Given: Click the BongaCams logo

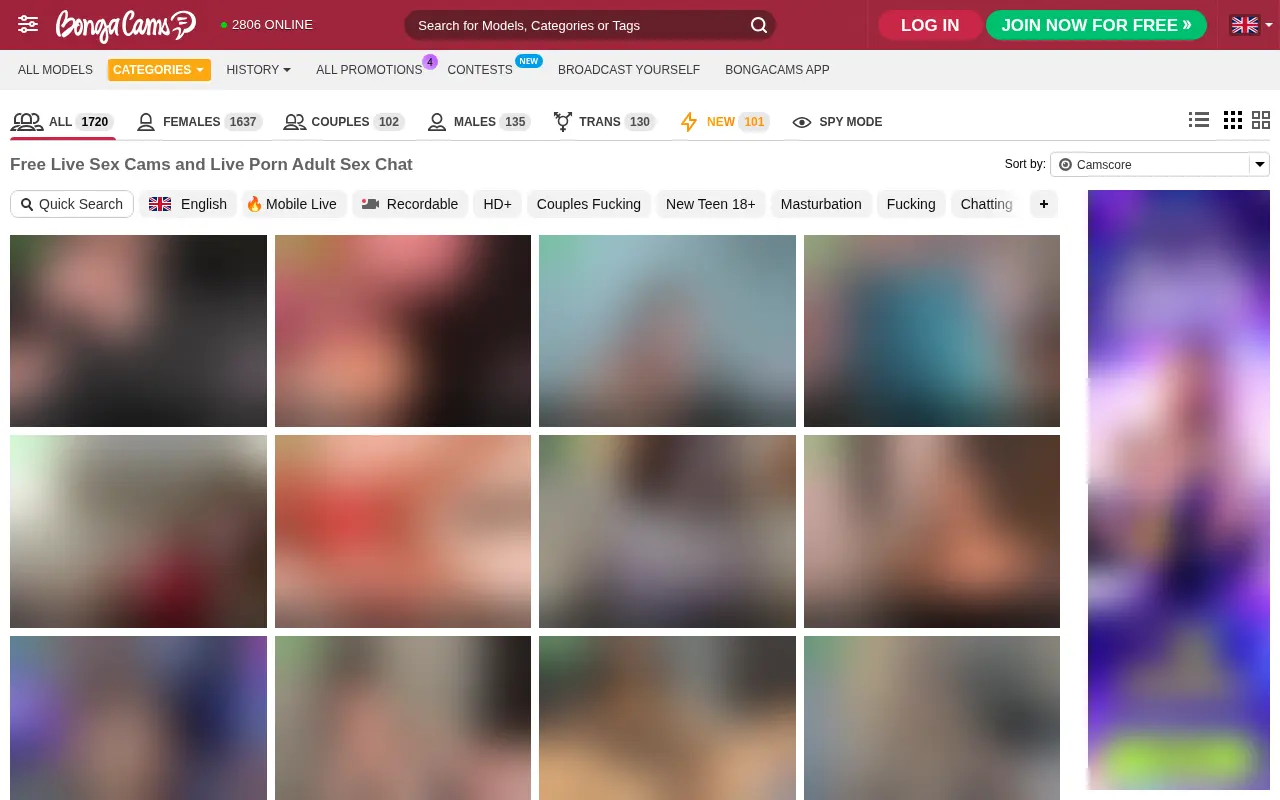Looking at the screenshot, I should click(125, 25).
